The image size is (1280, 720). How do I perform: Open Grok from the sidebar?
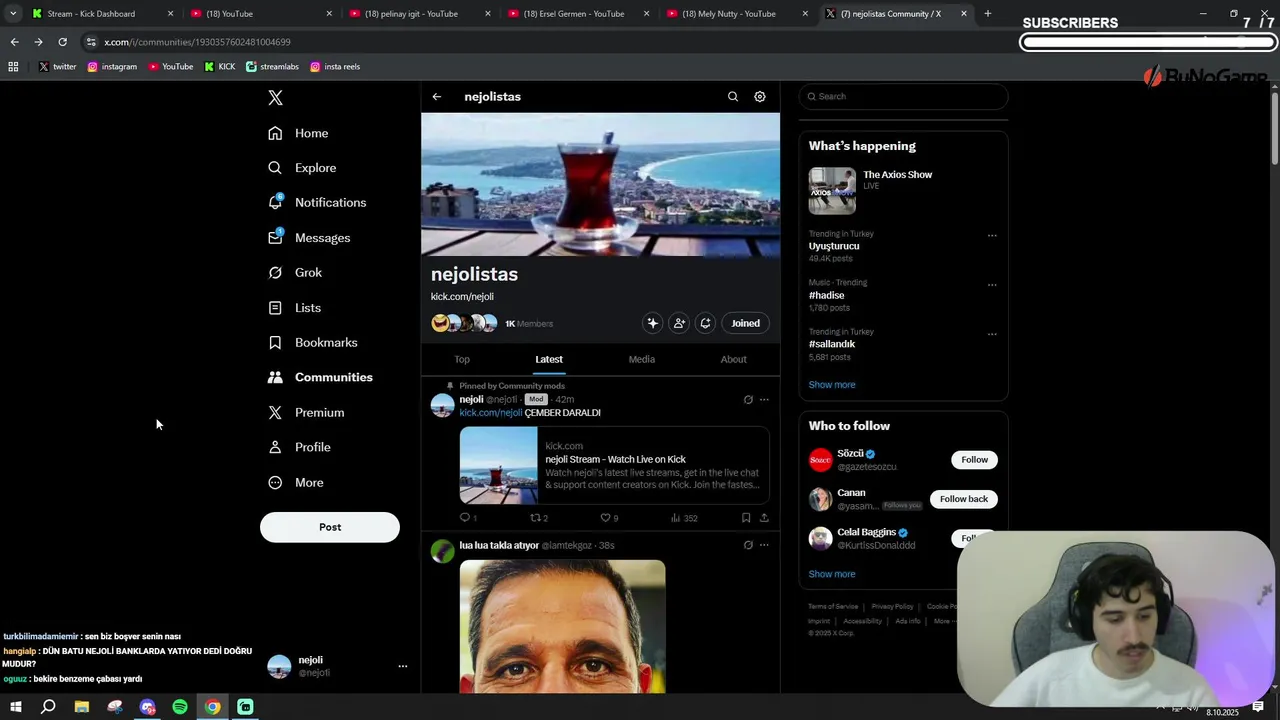pyautogui.click(x=295, y=272)
